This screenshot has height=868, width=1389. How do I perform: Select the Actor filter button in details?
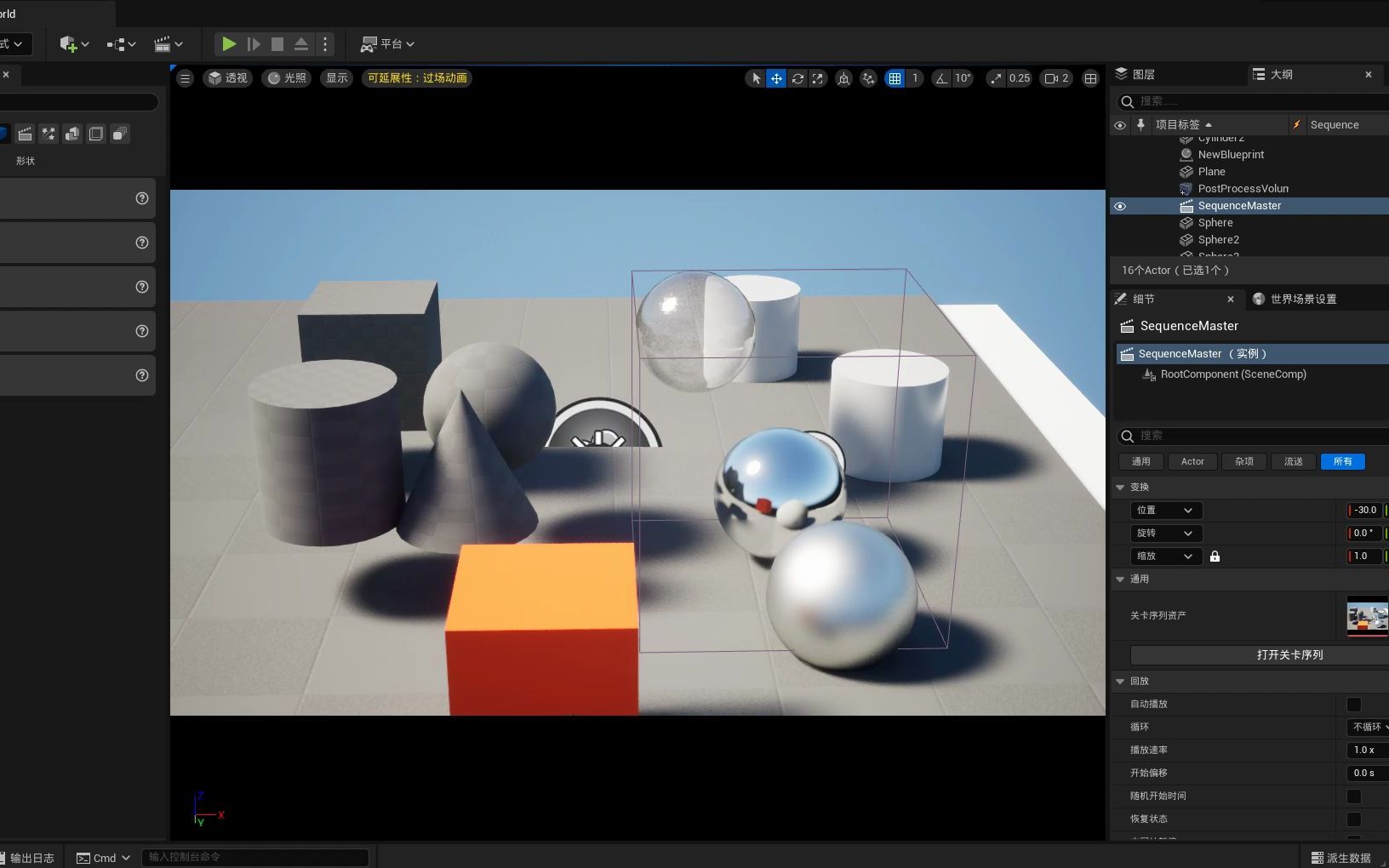[x=1192, y=461]
